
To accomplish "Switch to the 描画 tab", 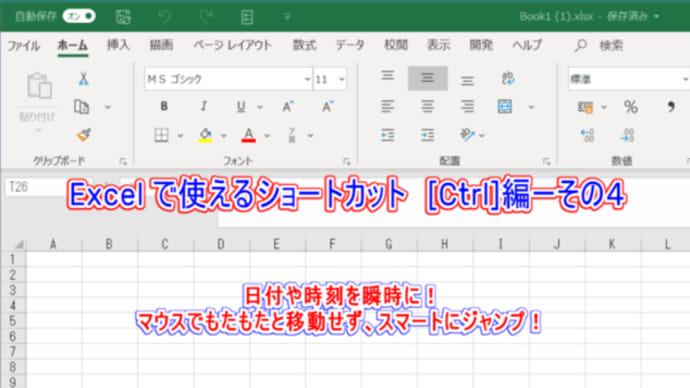I will (x=161, y=45).
